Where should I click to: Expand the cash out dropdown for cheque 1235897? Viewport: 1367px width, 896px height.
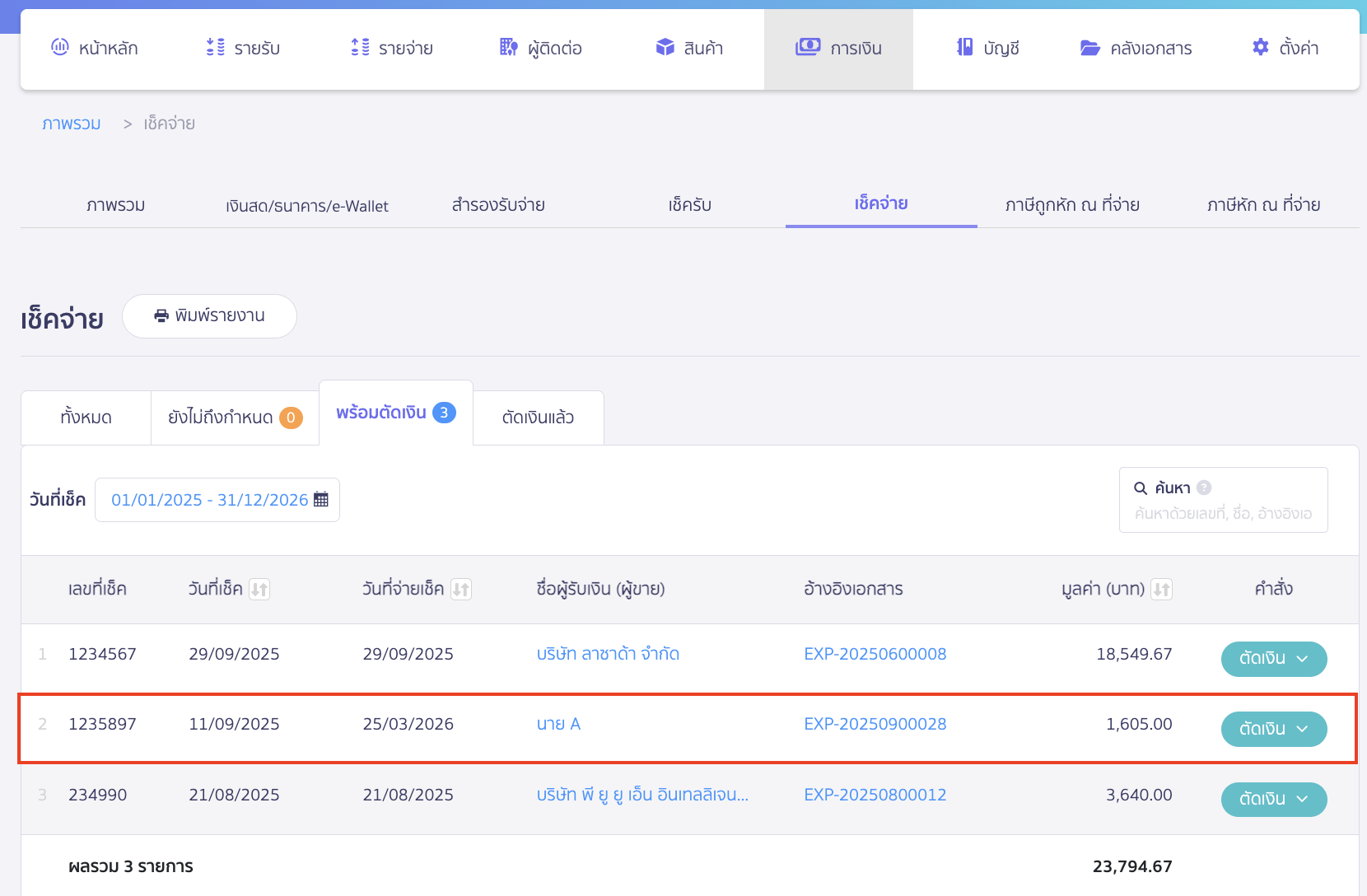1273,729
